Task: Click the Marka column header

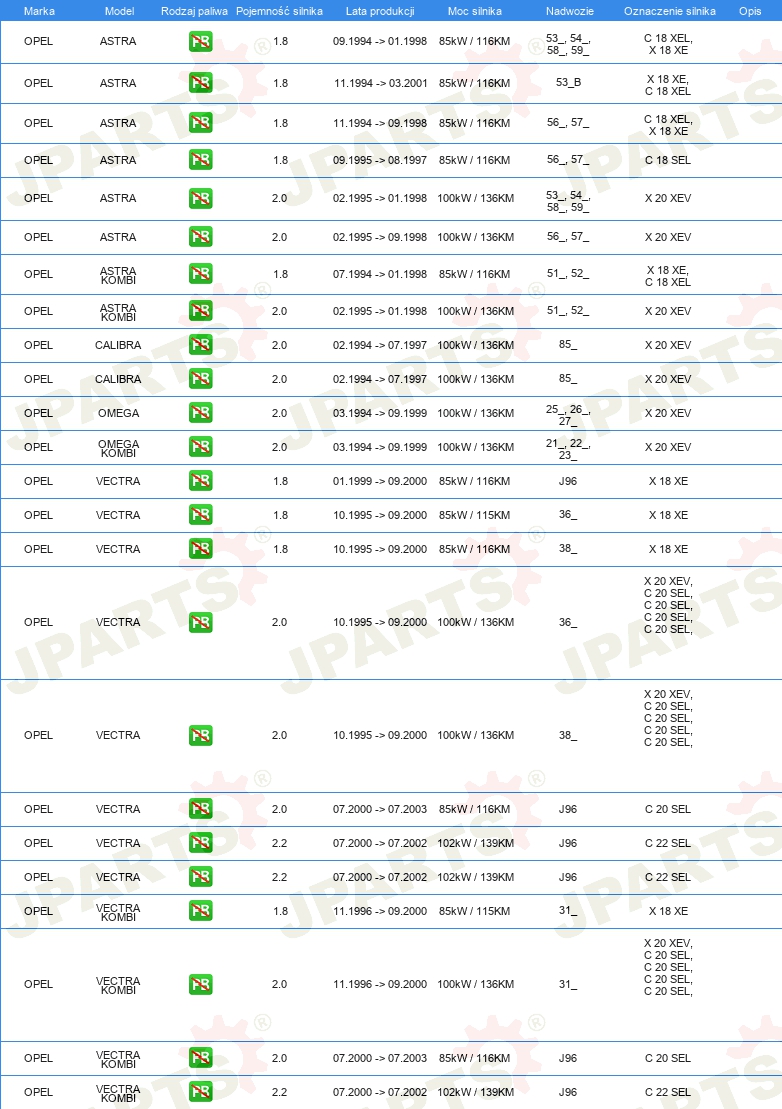Action: (39, 11)
